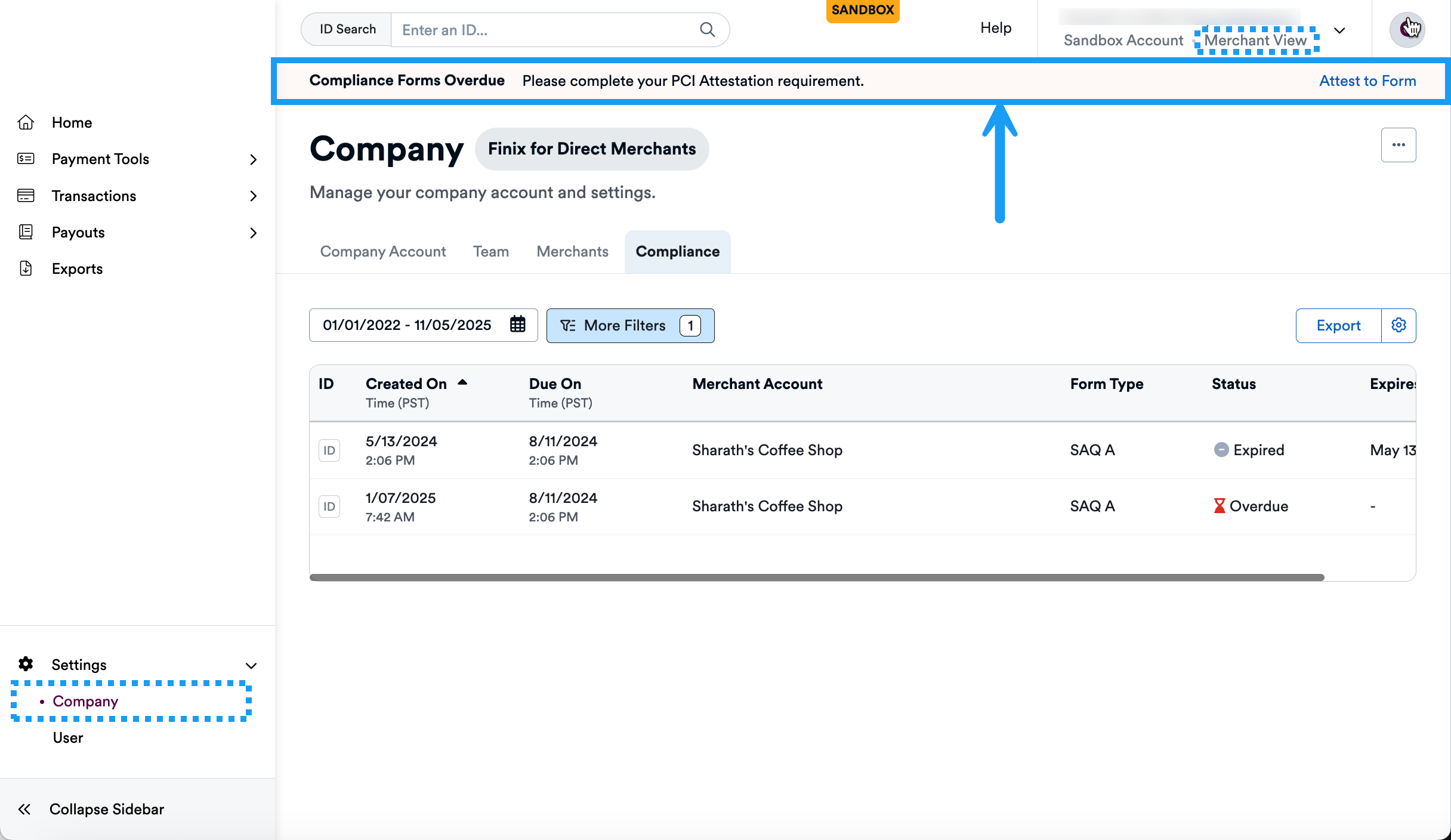
Task: Click the Attest to Form link
Action: pyautogui.click(x=1367, y=81)
